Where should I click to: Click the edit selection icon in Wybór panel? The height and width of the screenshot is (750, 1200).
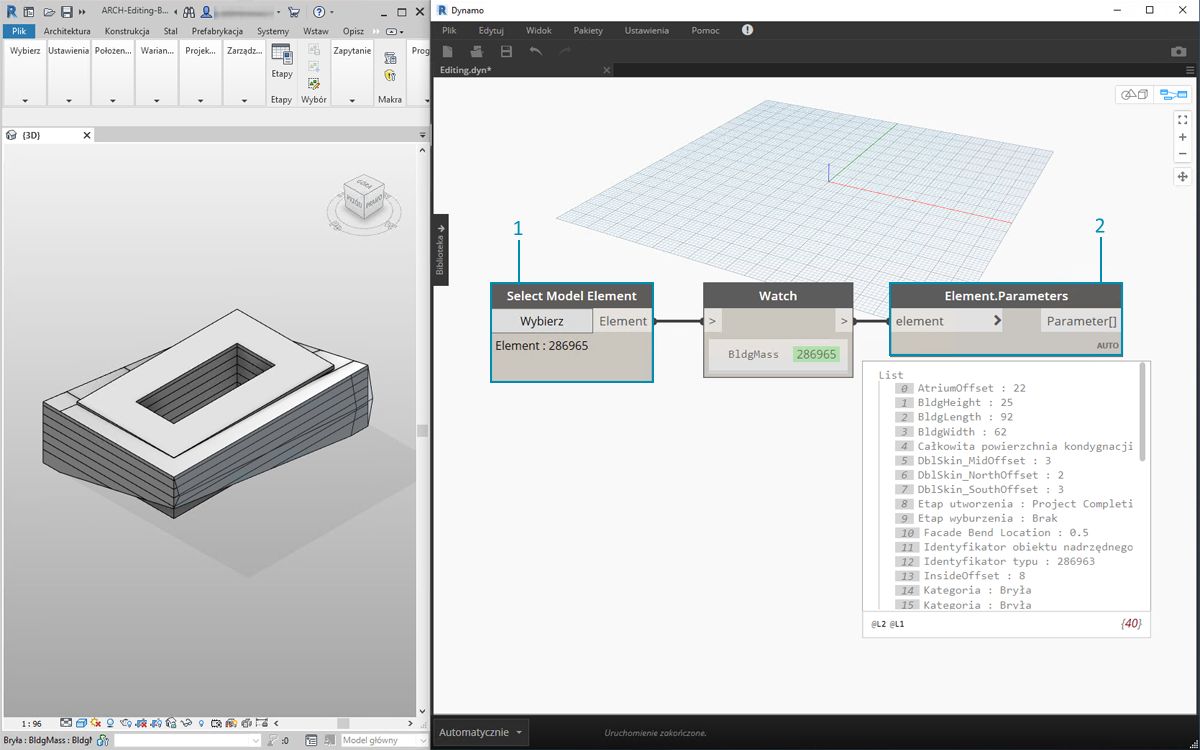314,83
